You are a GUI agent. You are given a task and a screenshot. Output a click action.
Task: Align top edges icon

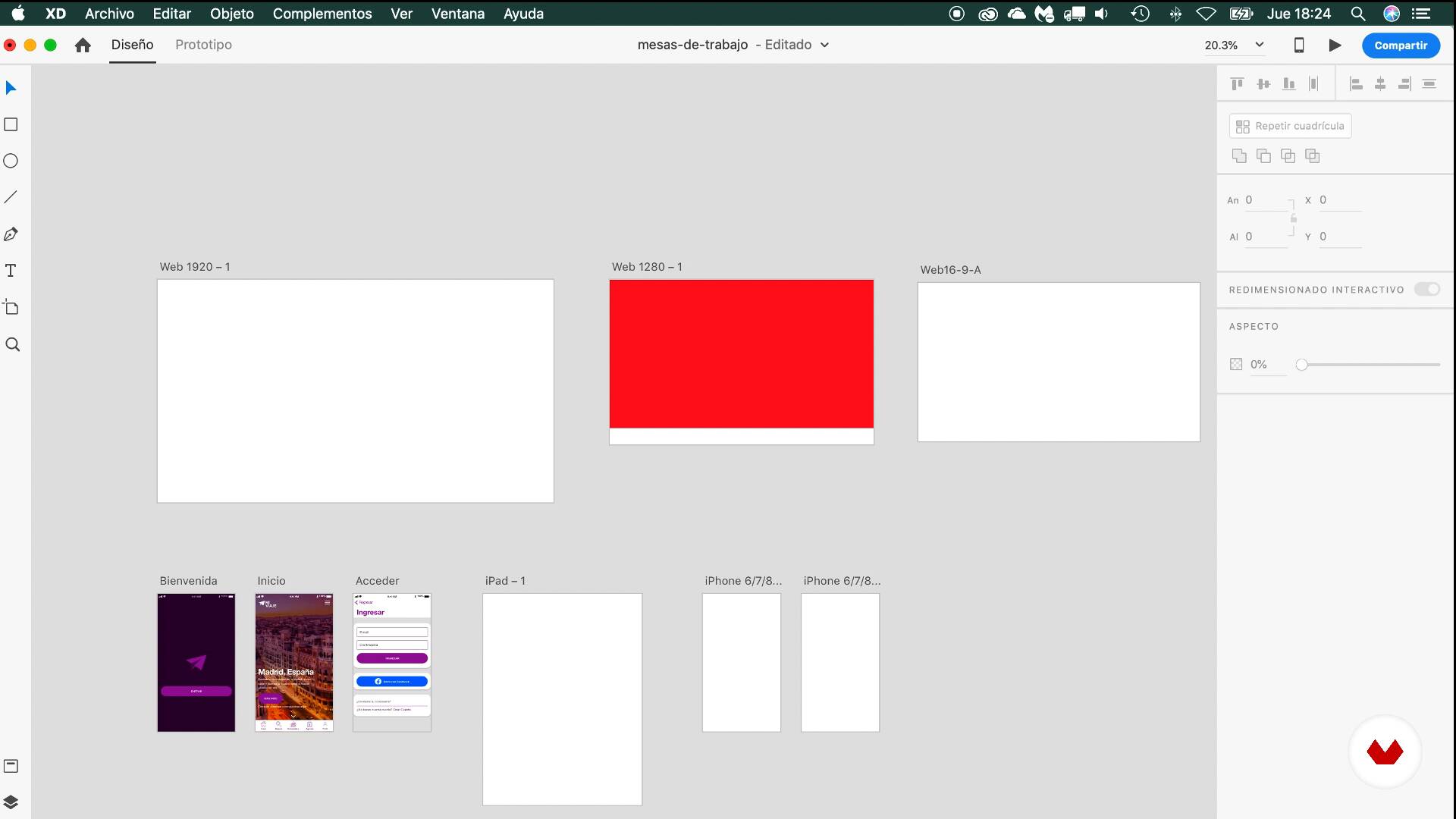point(1238,84)
